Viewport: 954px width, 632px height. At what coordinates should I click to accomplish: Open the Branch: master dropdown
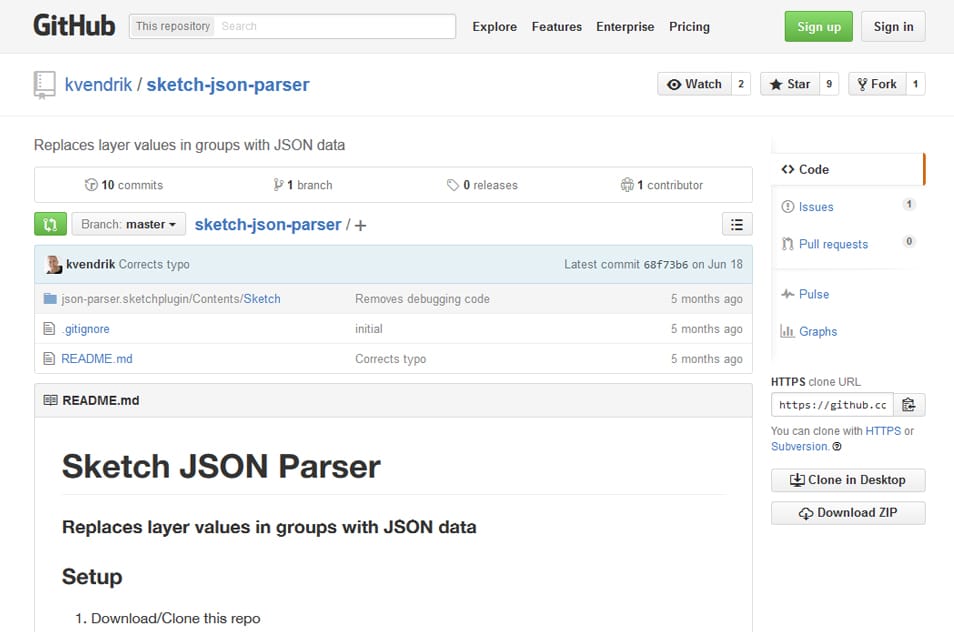(x=128, y=224)
